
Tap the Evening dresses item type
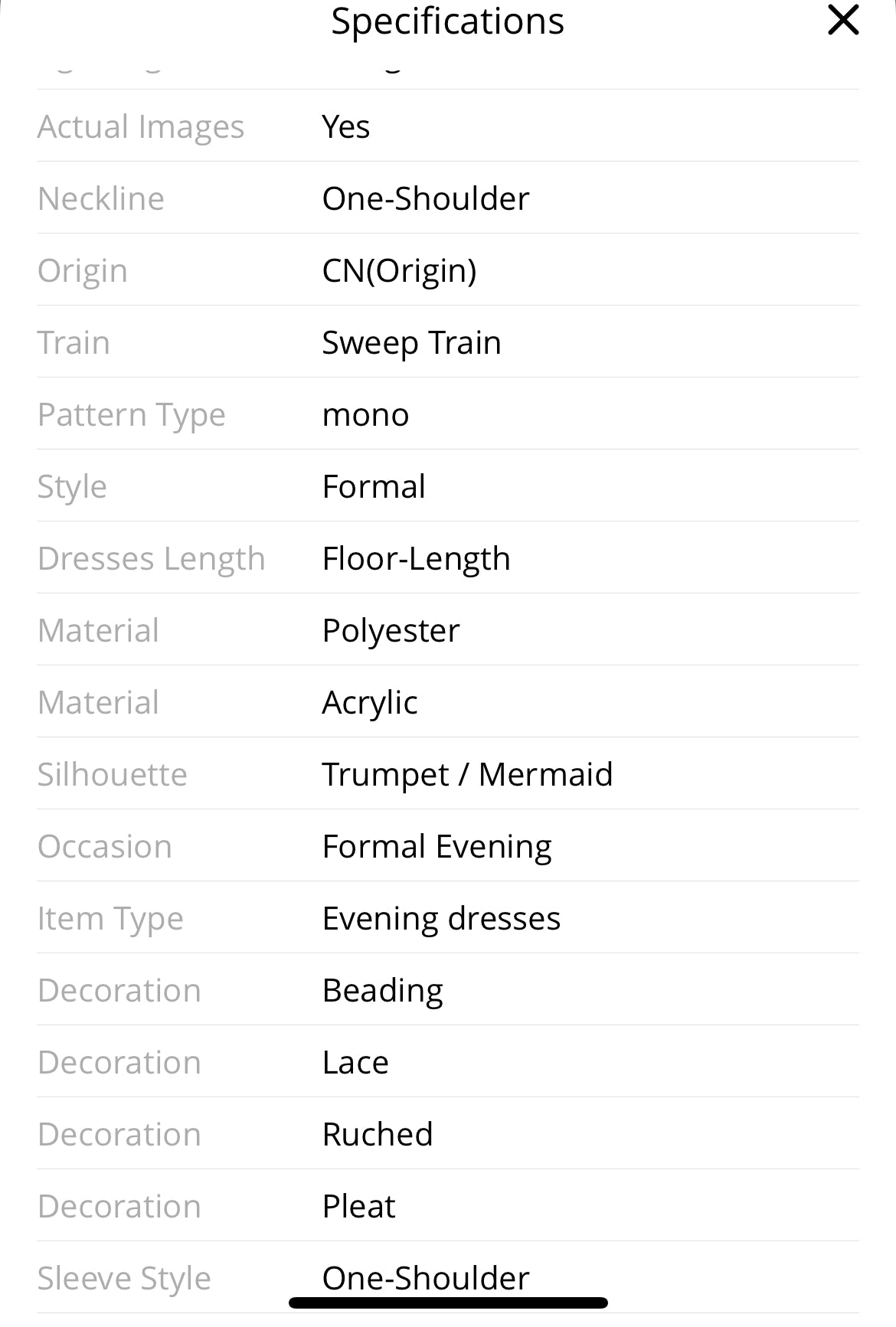pyautogui.click(x=441, y=919)
